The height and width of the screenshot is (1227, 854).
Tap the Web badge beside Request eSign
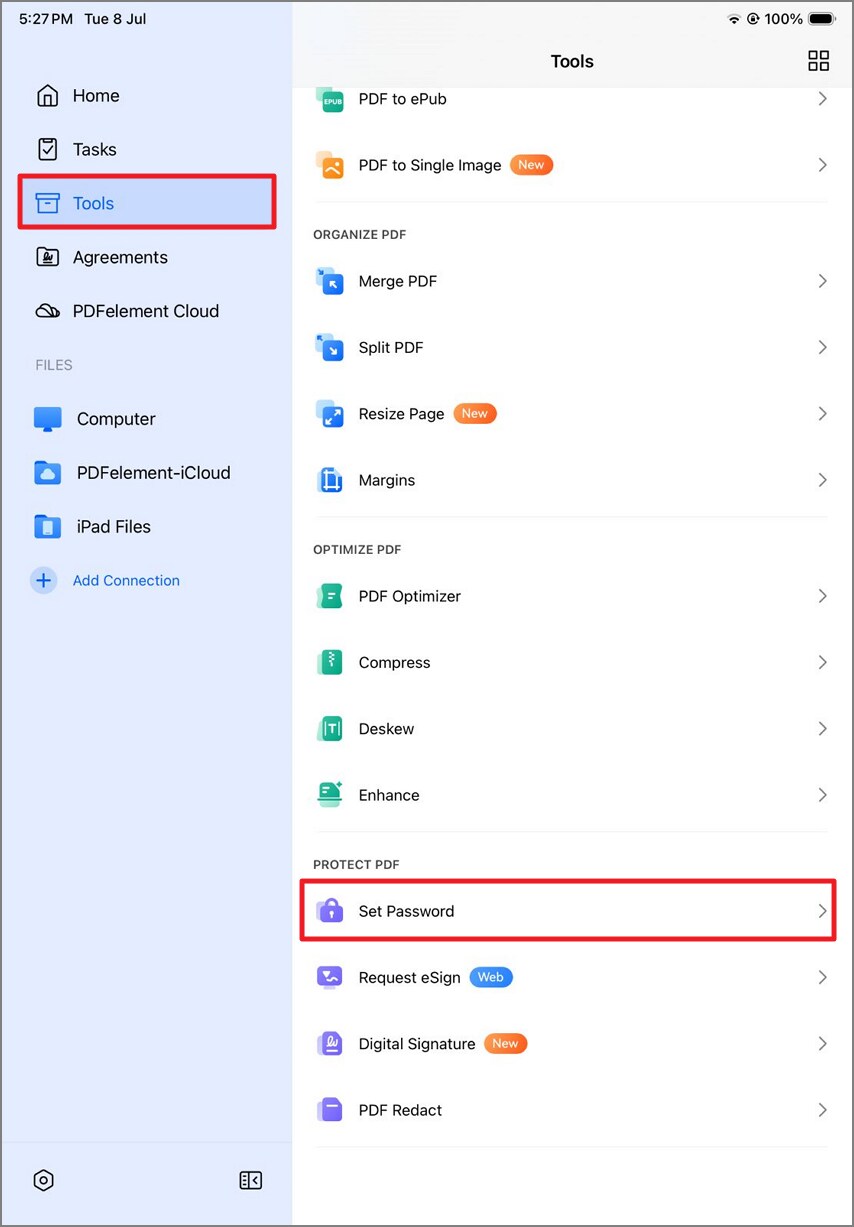tap(491, 977)
